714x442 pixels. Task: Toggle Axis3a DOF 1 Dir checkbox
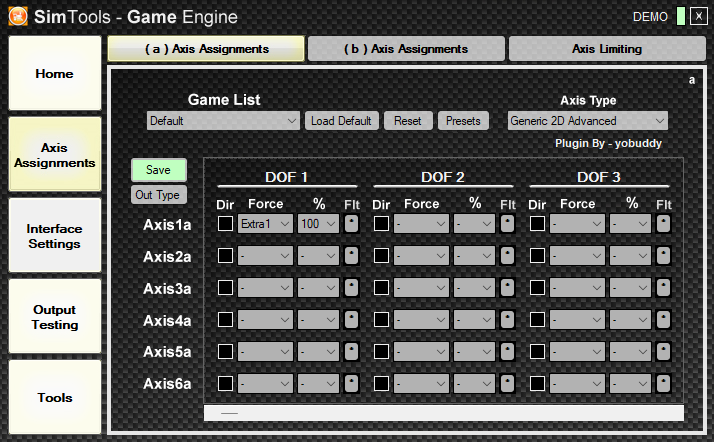click(225, 288)
